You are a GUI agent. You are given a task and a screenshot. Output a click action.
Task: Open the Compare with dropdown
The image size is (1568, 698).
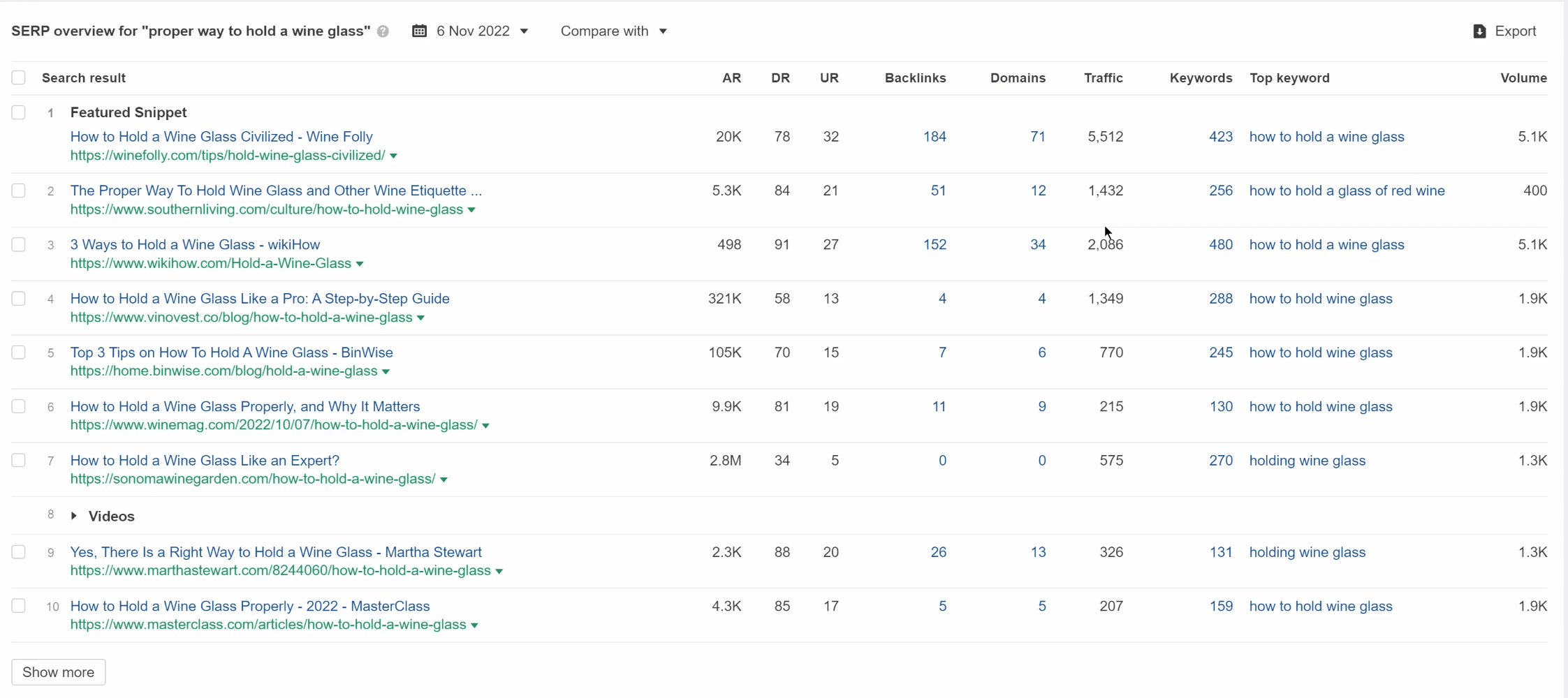613,31
